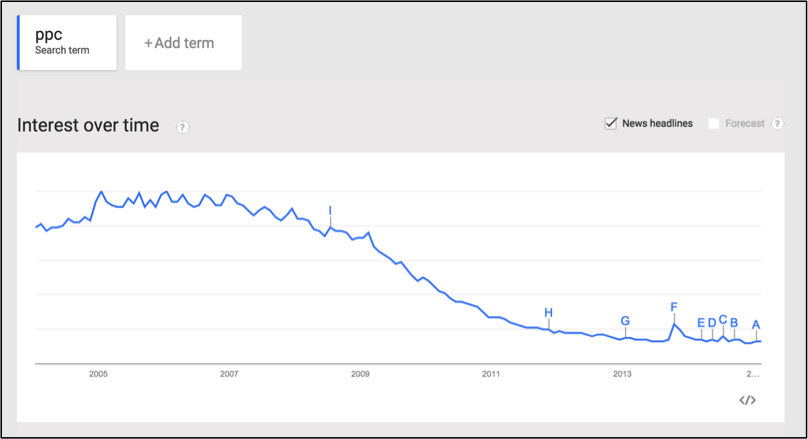
Task: Click the 2013 axis label
Action: pyautogui.click(x=622, y=374)
